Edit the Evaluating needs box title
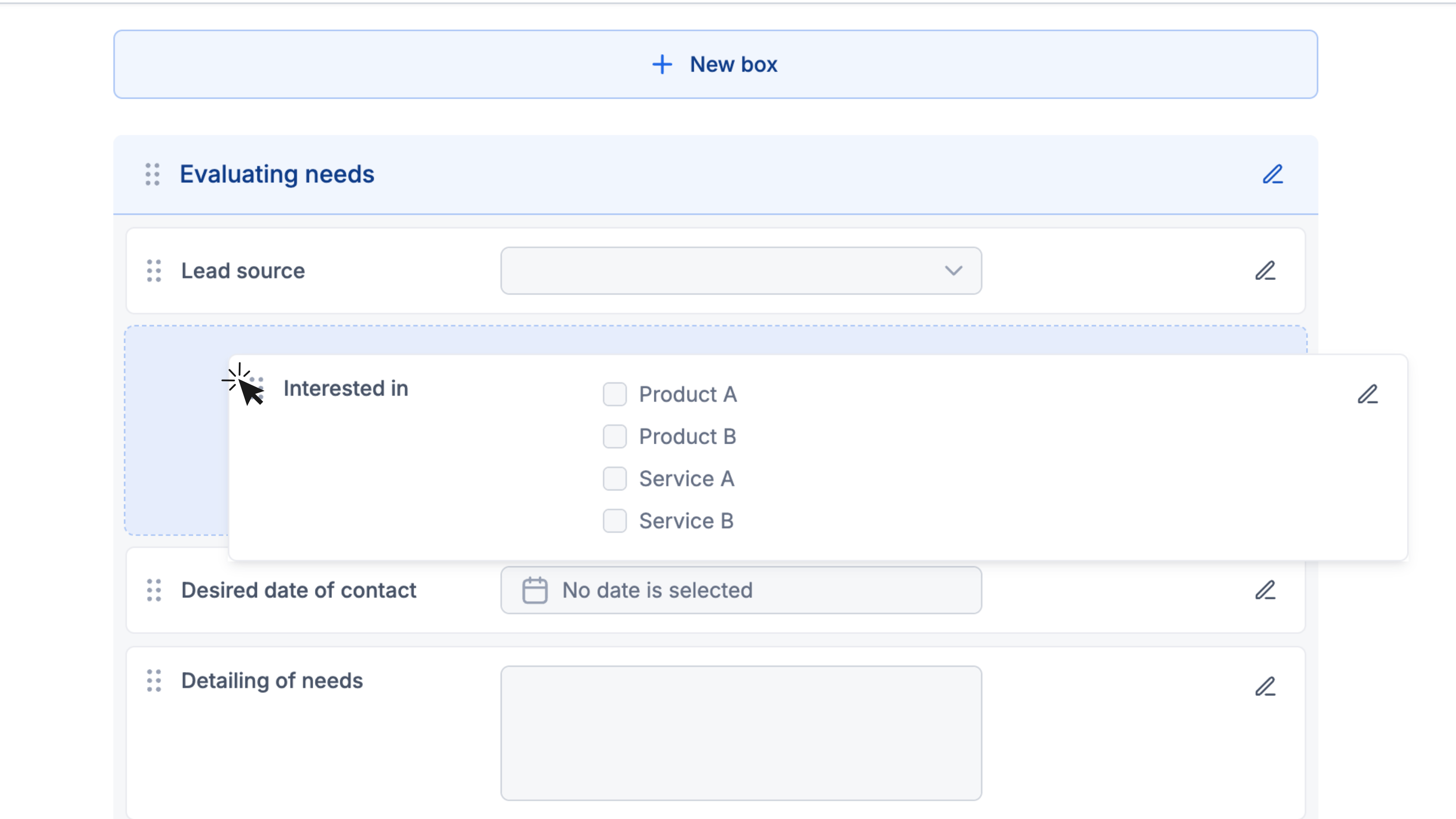 point(1272,174)
